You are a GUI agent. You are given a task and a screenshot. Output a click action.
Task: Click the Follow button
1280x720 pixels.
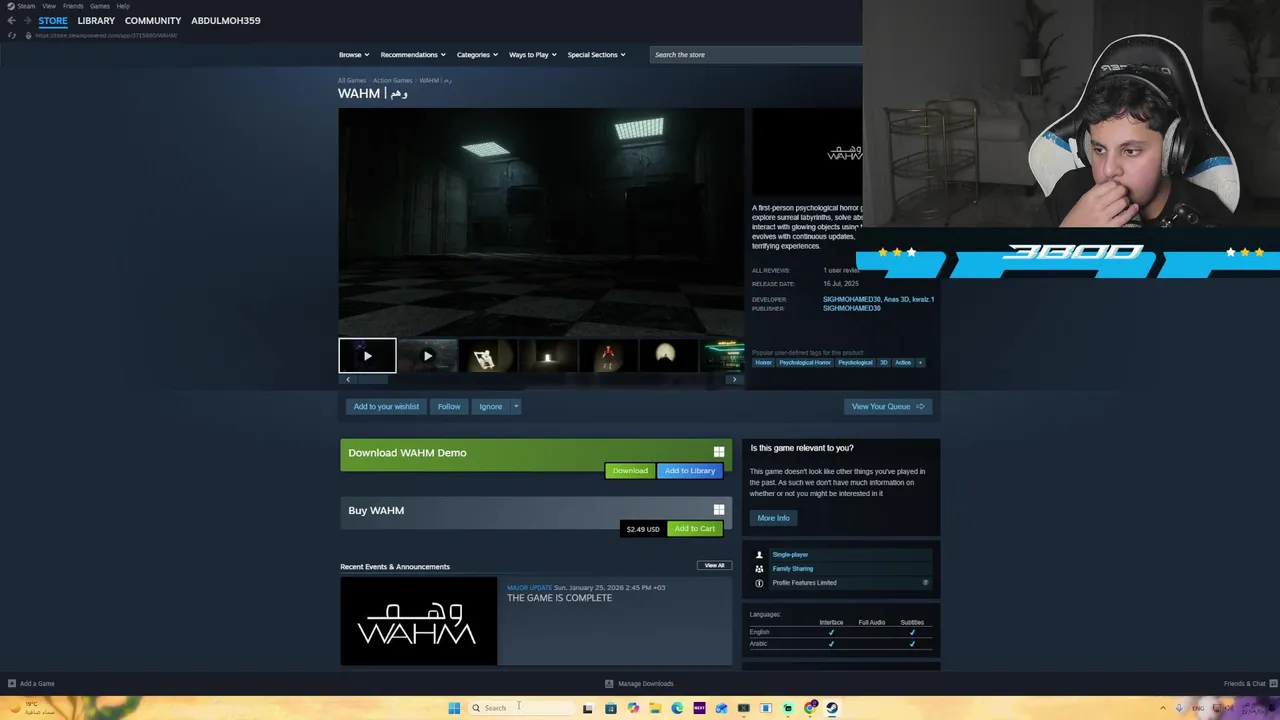click(449, 406)
